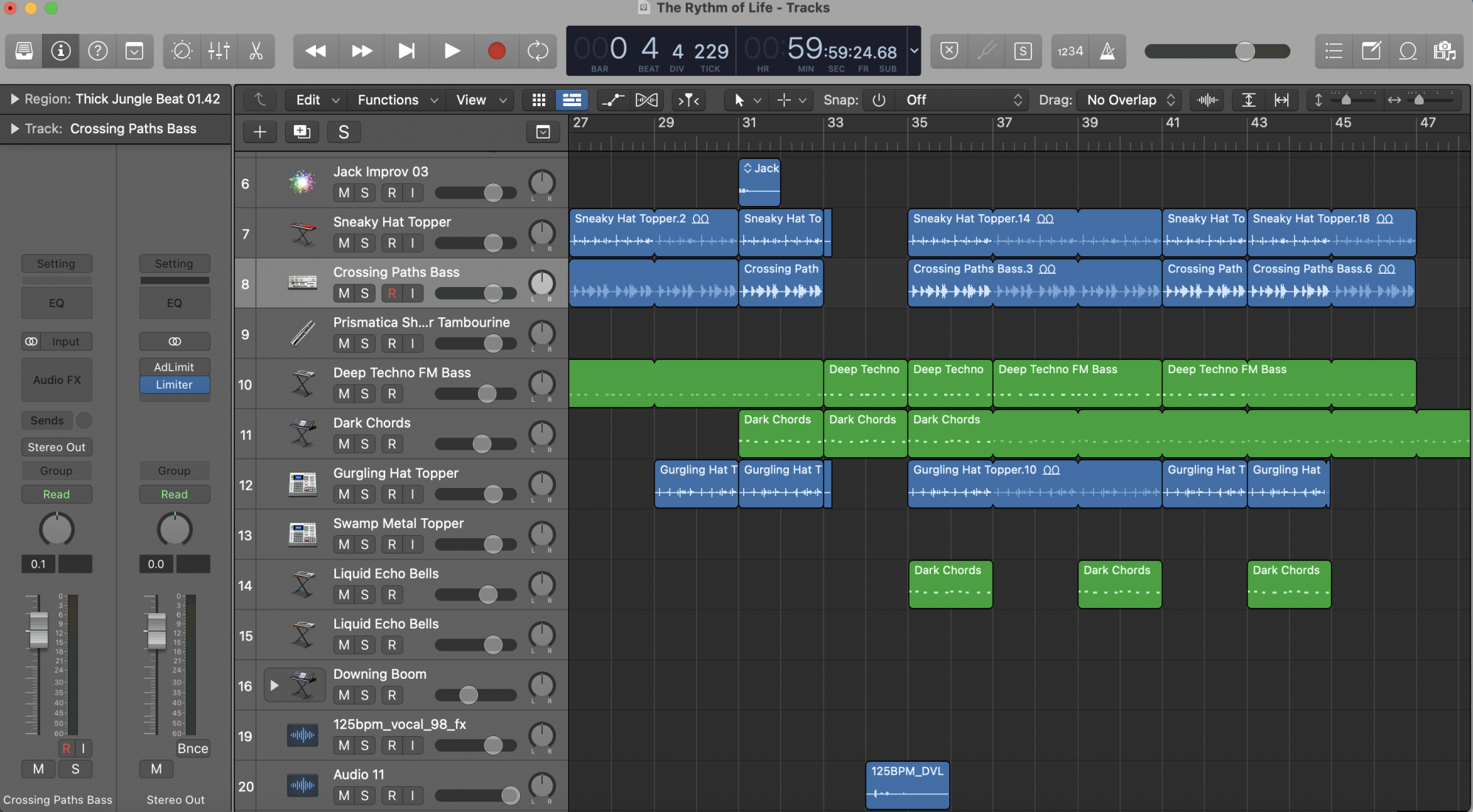Screen dimensions: 1473x812
Task: Click the left channel strip Group slot
Action: pos(56,470)
